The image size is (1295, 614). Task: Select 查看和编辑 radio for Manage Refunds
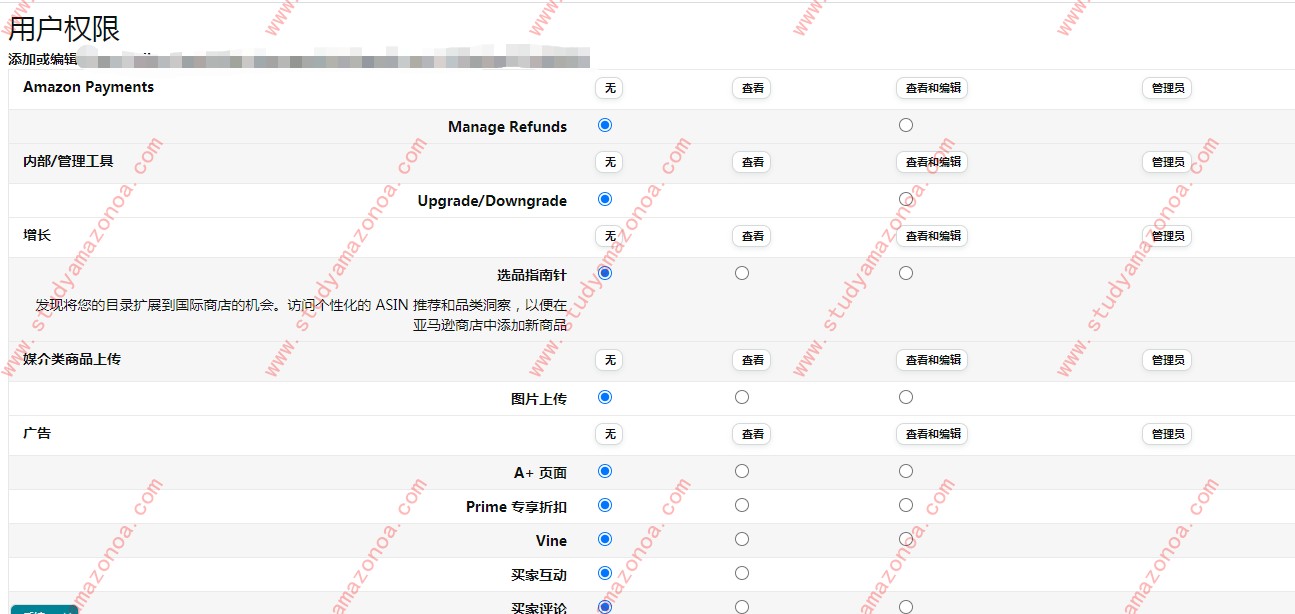coord(905,125)
